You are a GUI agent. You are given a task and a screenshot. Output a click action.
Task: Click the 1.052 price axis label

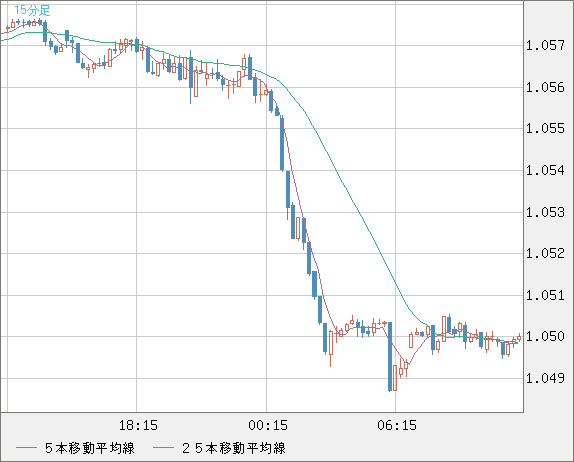coord(545,253)
